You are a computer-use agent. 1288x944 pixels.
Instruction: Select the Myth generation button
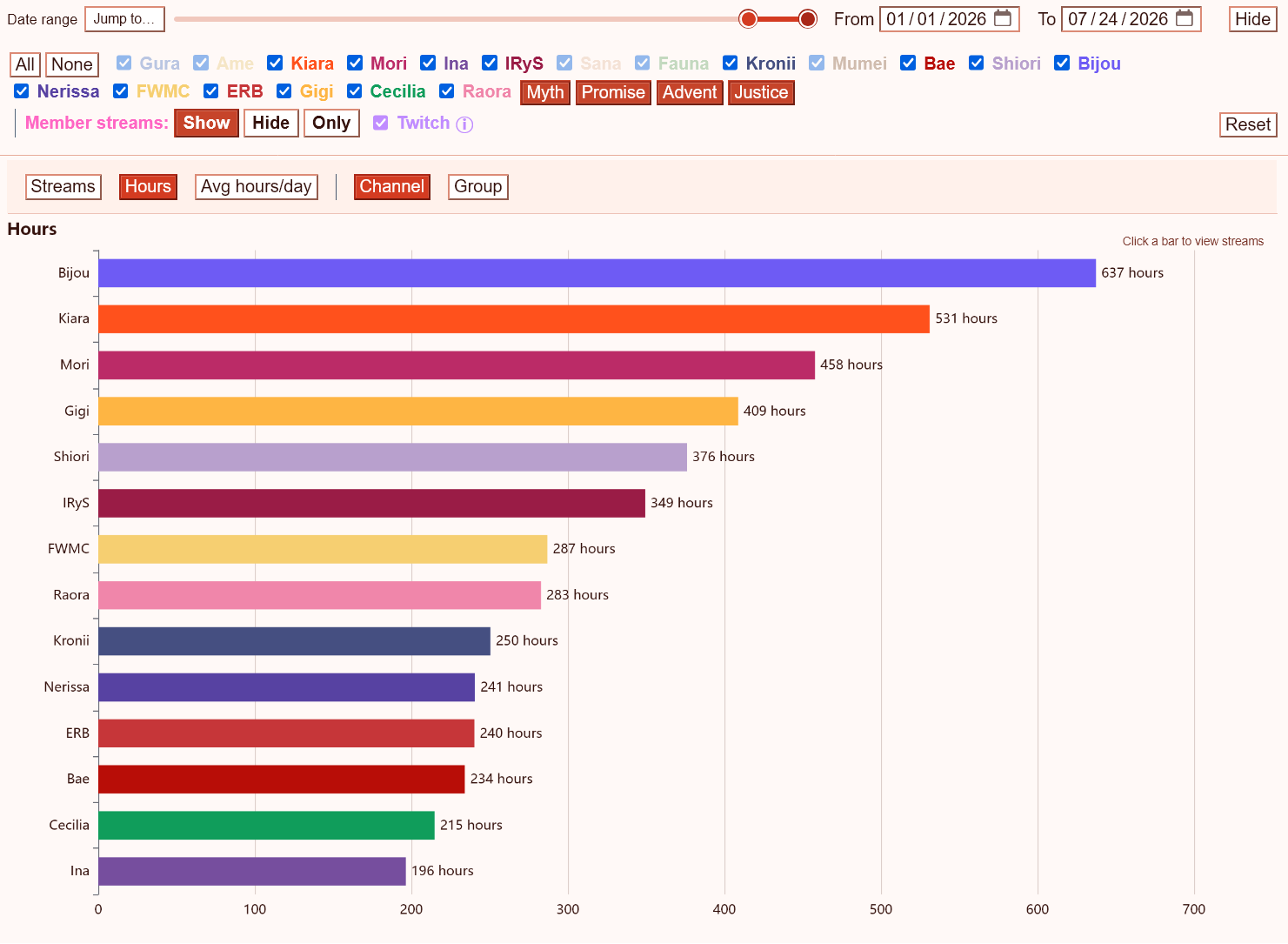point(545,92)
